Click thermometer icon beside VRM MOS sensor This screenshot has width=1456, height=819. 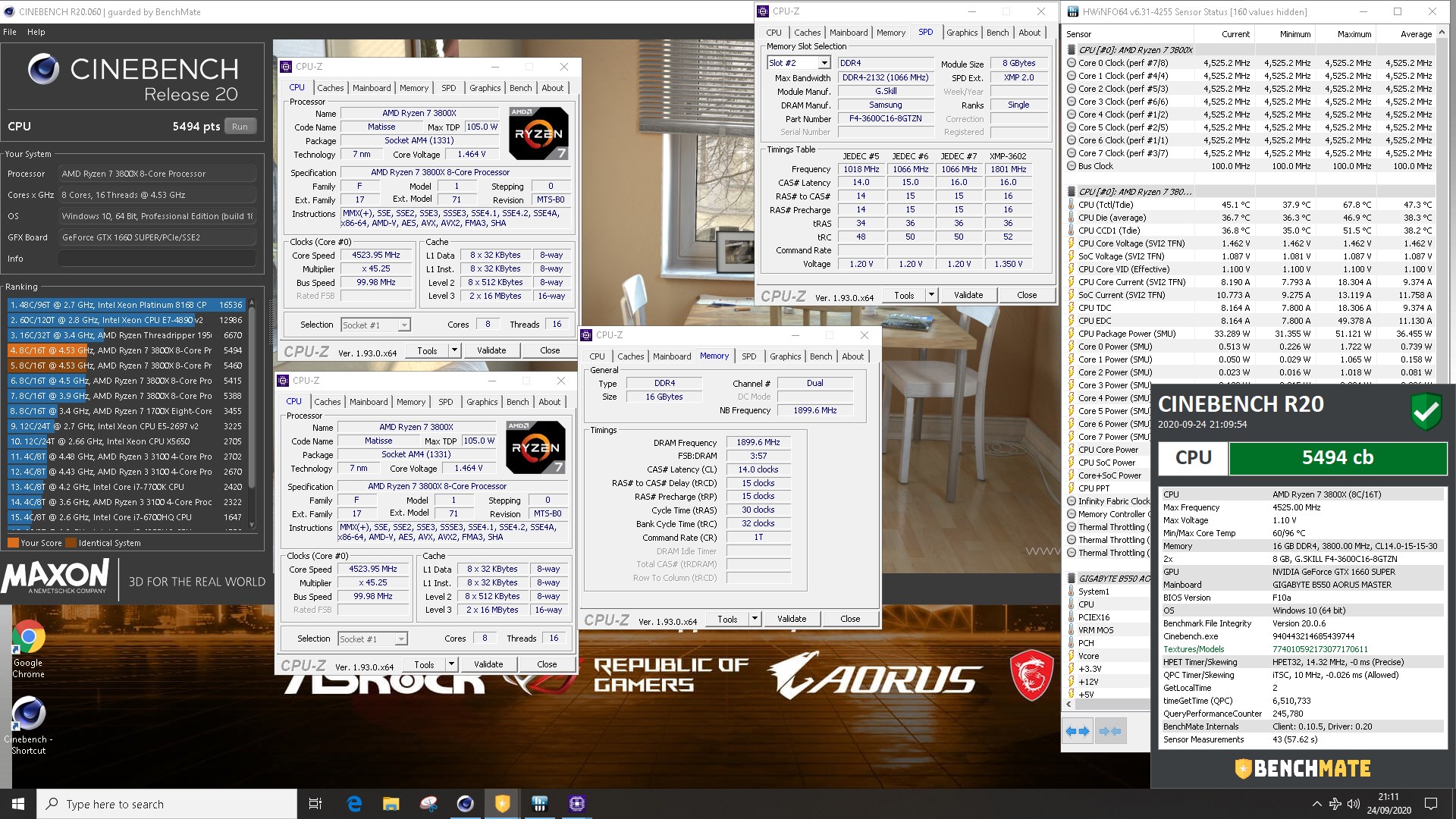[x=1072, y=630]
